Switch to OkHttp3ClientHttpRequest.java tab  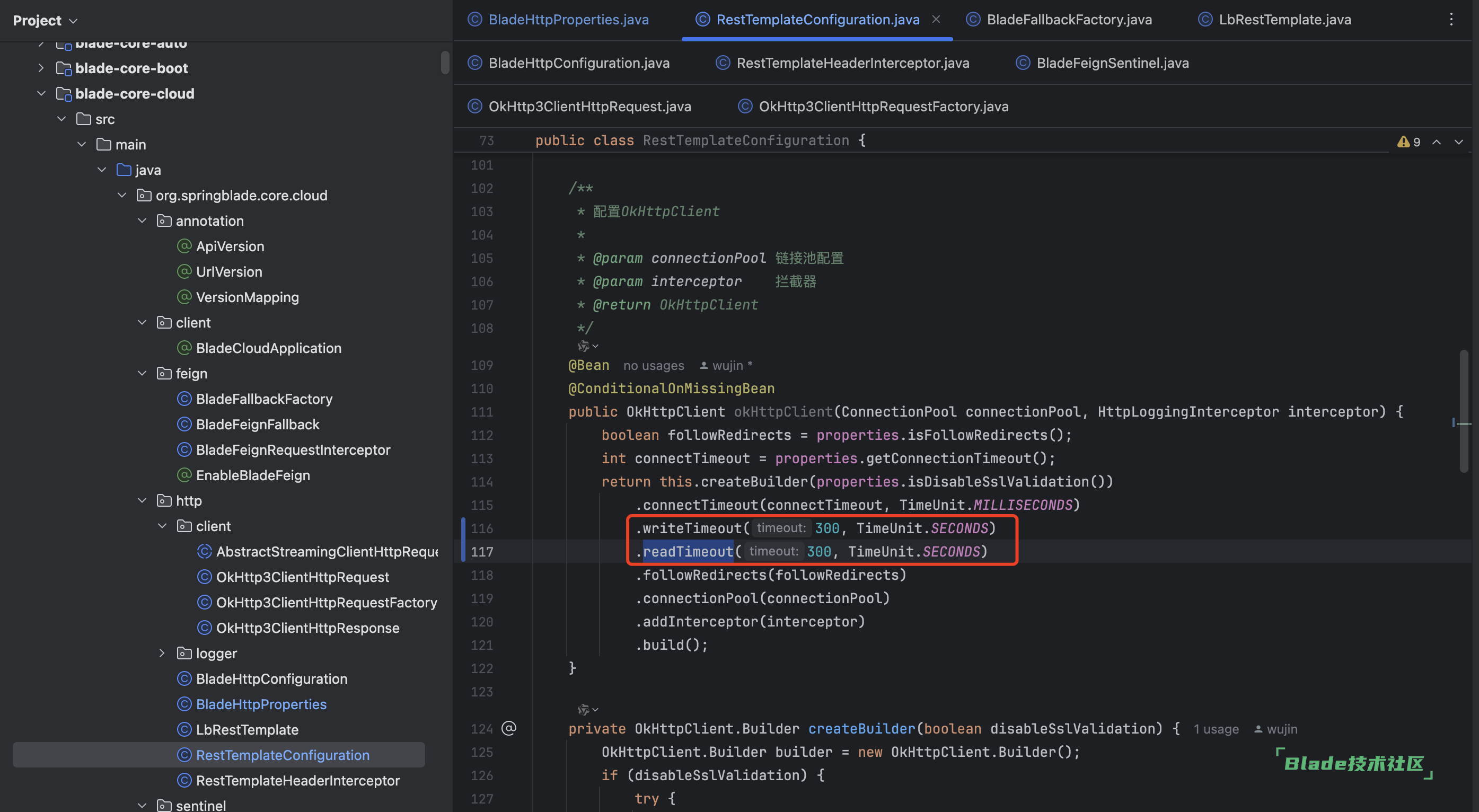(579, 106)
